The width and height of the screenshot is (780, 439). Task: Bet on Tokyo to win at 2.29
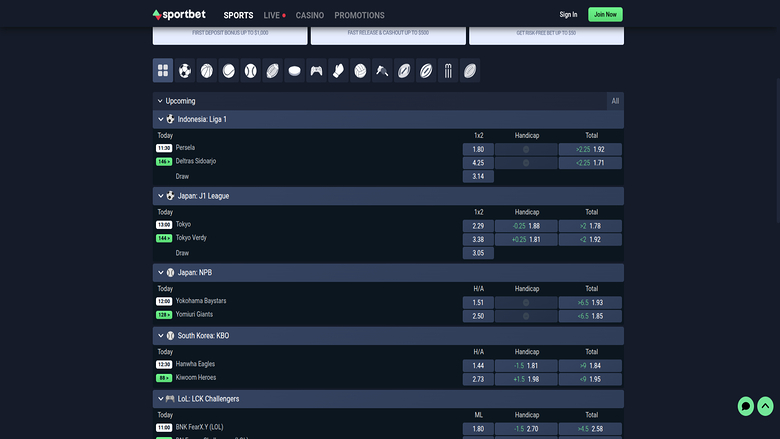pos(478,226)
